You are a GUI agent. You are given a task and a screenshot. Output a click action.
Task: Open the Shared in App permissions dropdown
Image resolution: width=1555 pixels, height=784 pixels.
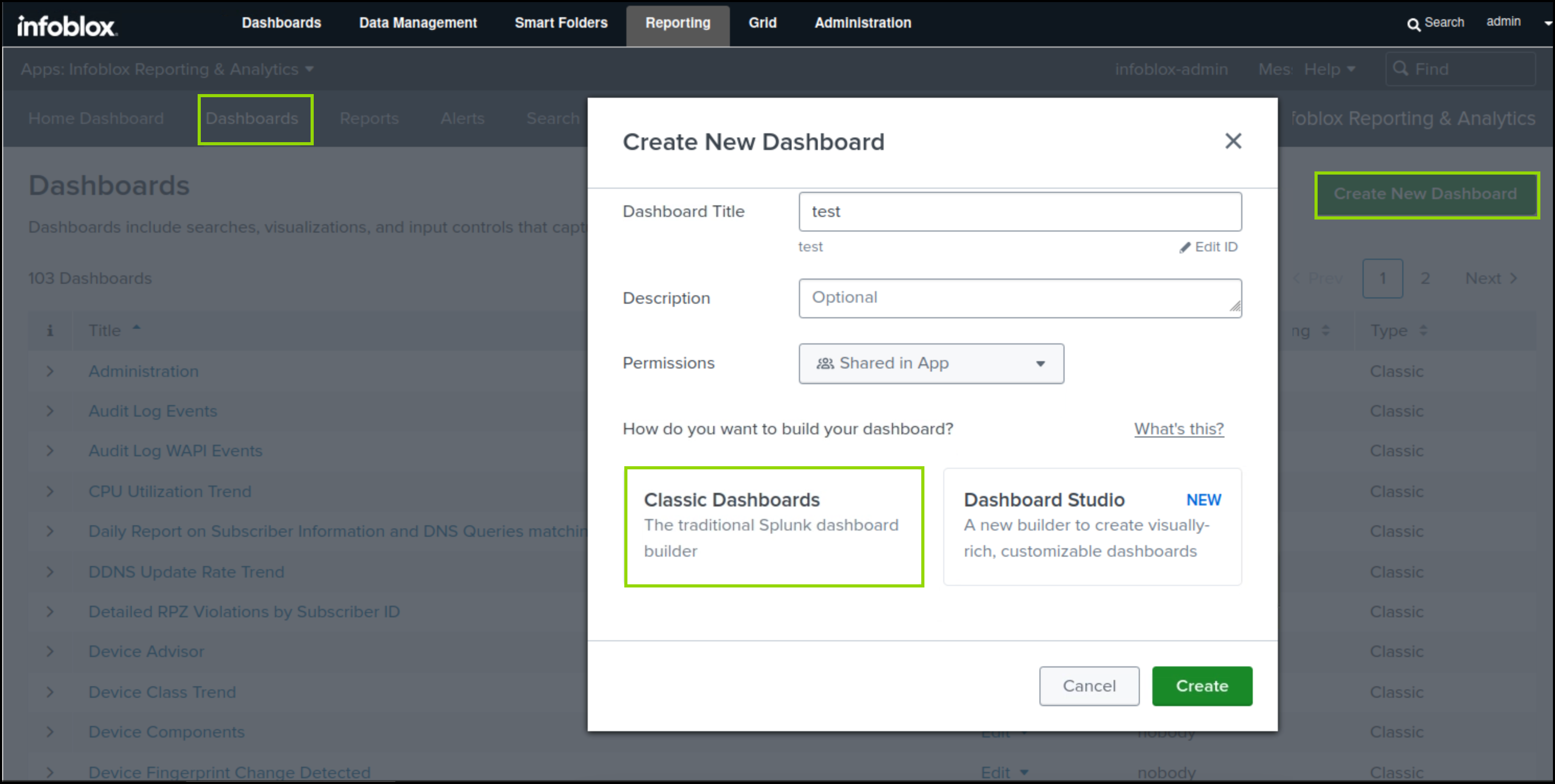click(x=931, y=363)
